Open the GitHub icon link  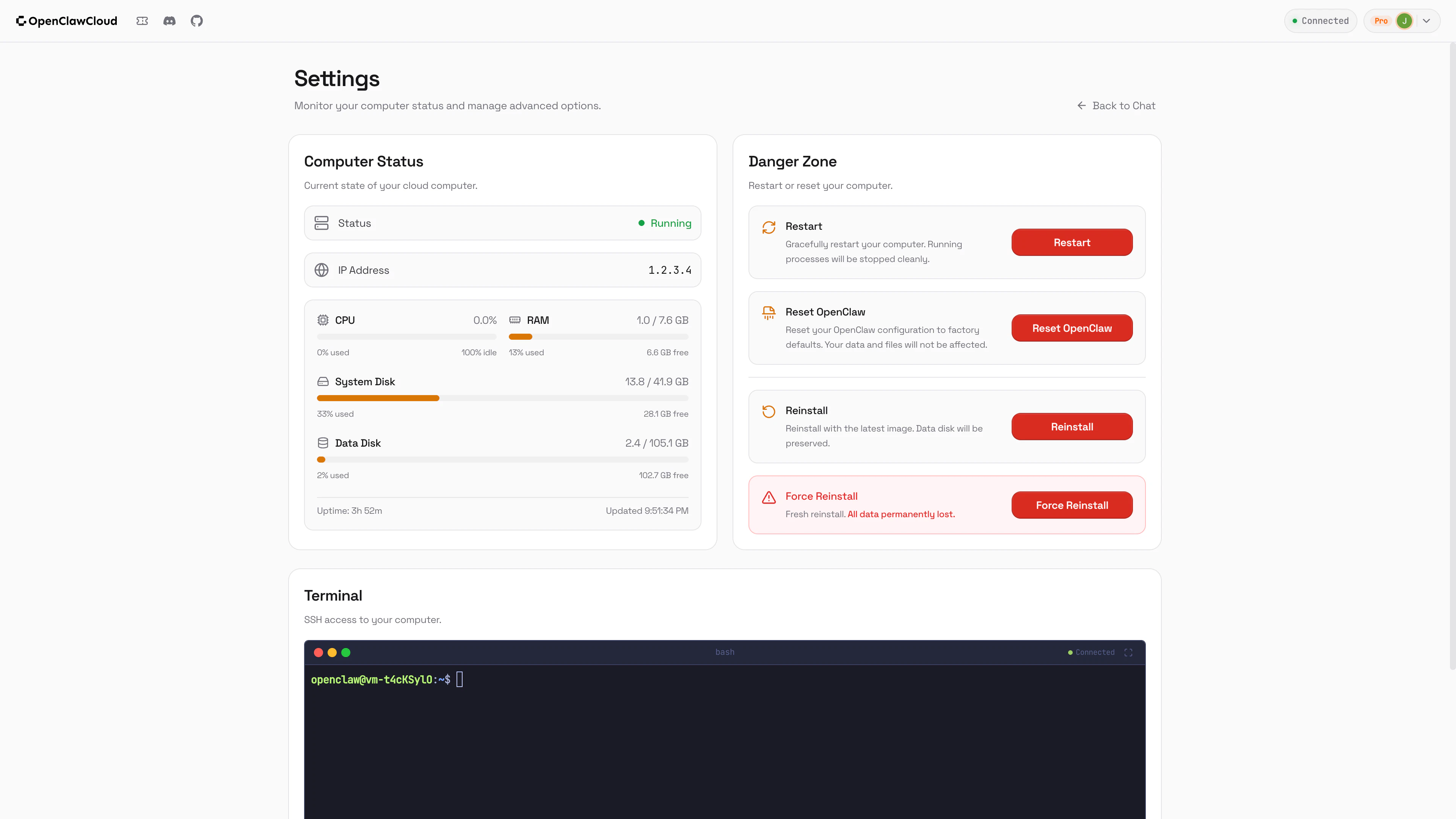pos(196,21)
